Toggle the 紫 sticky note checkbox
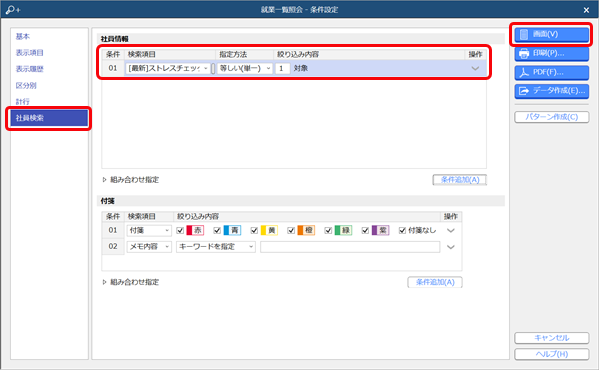The image size is (599, 370). pyautogui.click(x=365, y=231)
